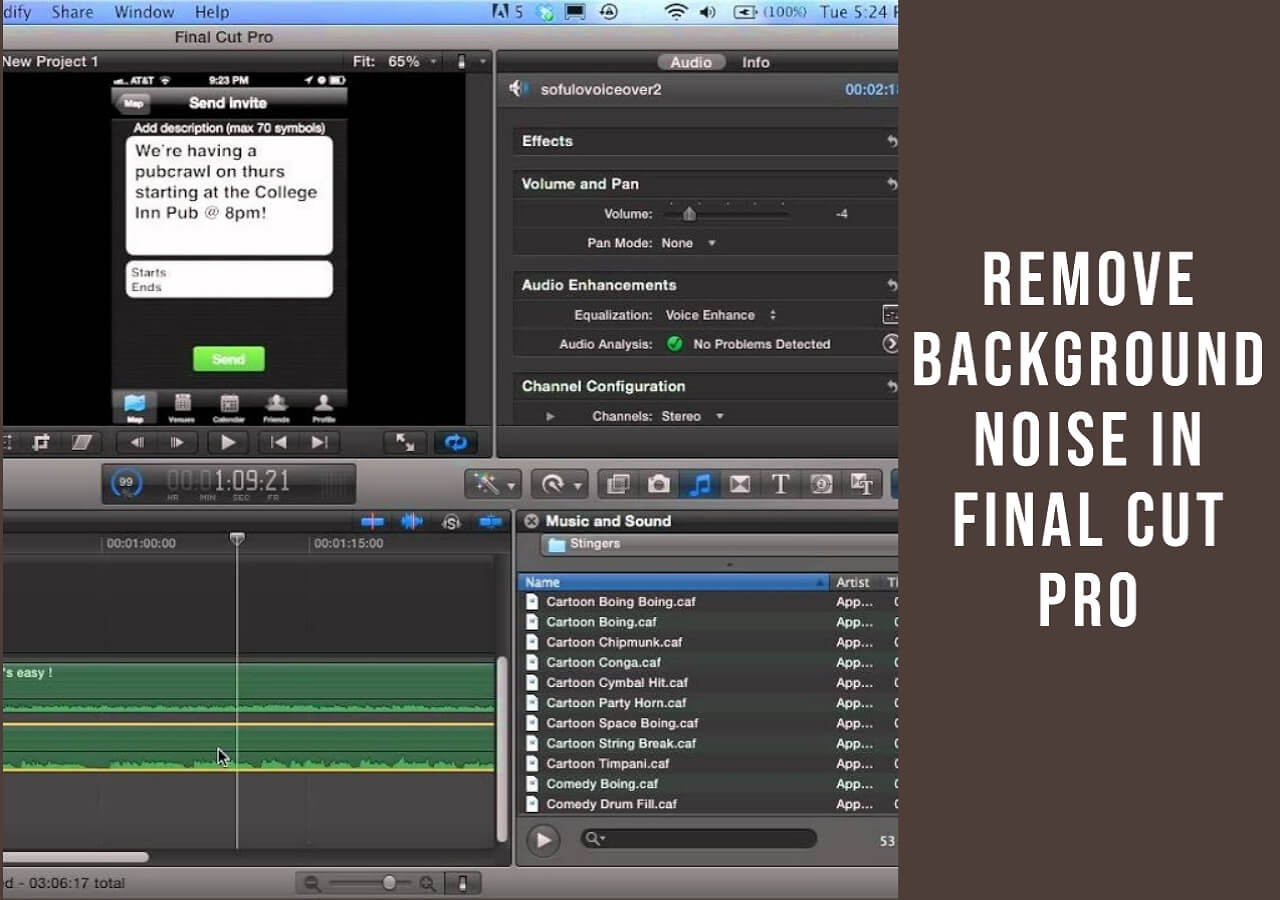
Task: Expand the Channels disclosure triangle
Action: (550, 416)
